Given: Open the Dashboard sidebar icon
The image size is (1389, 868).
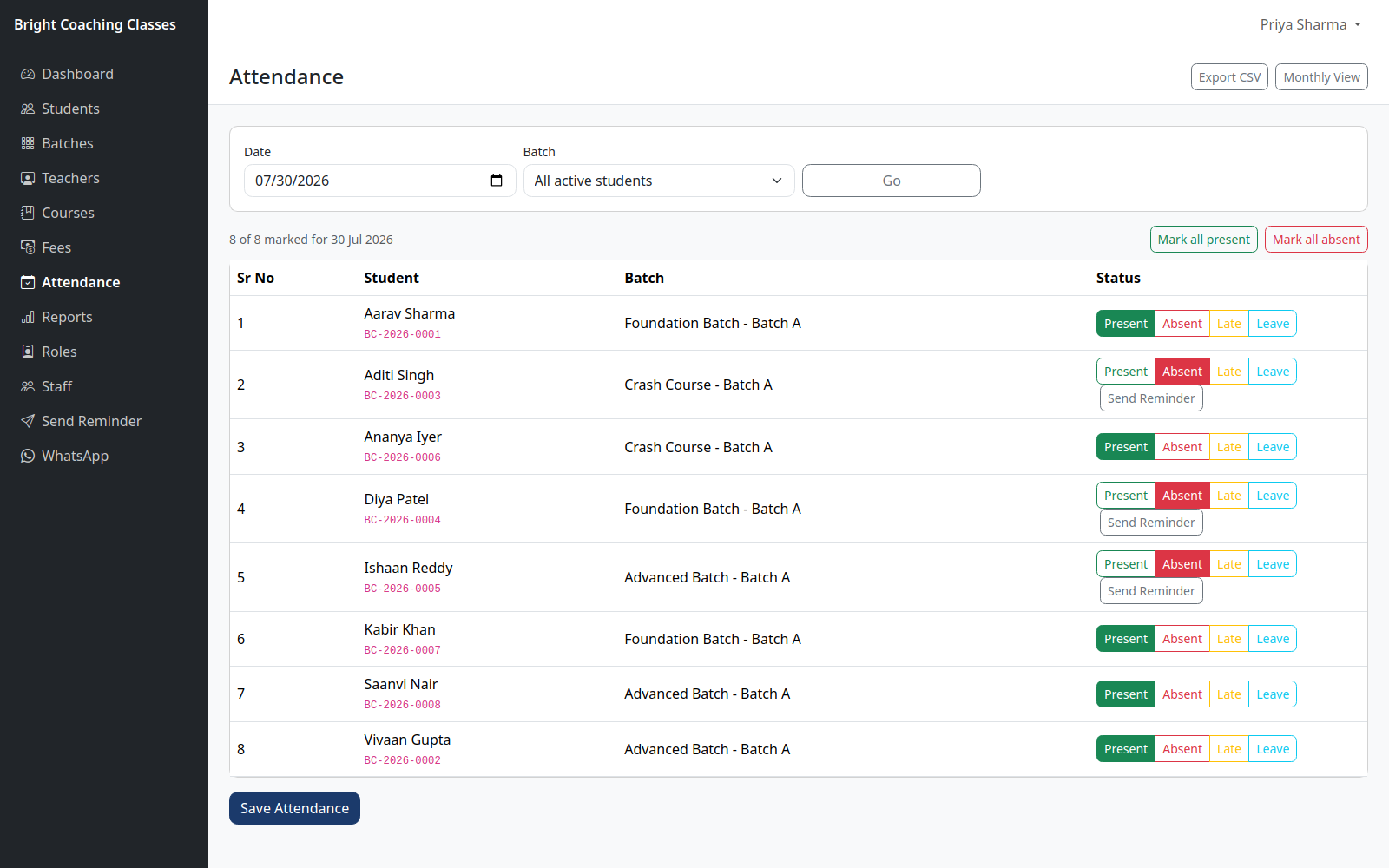Looking at the screenshot, I should [28, 74].
